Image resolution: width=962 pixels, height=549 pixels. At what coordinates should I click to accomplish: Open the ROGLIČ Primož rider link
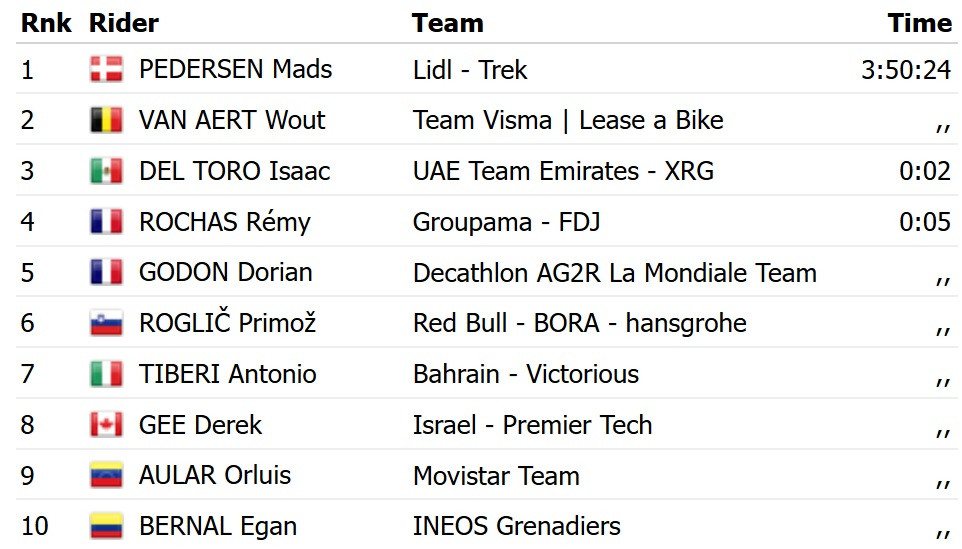[228, 321]
